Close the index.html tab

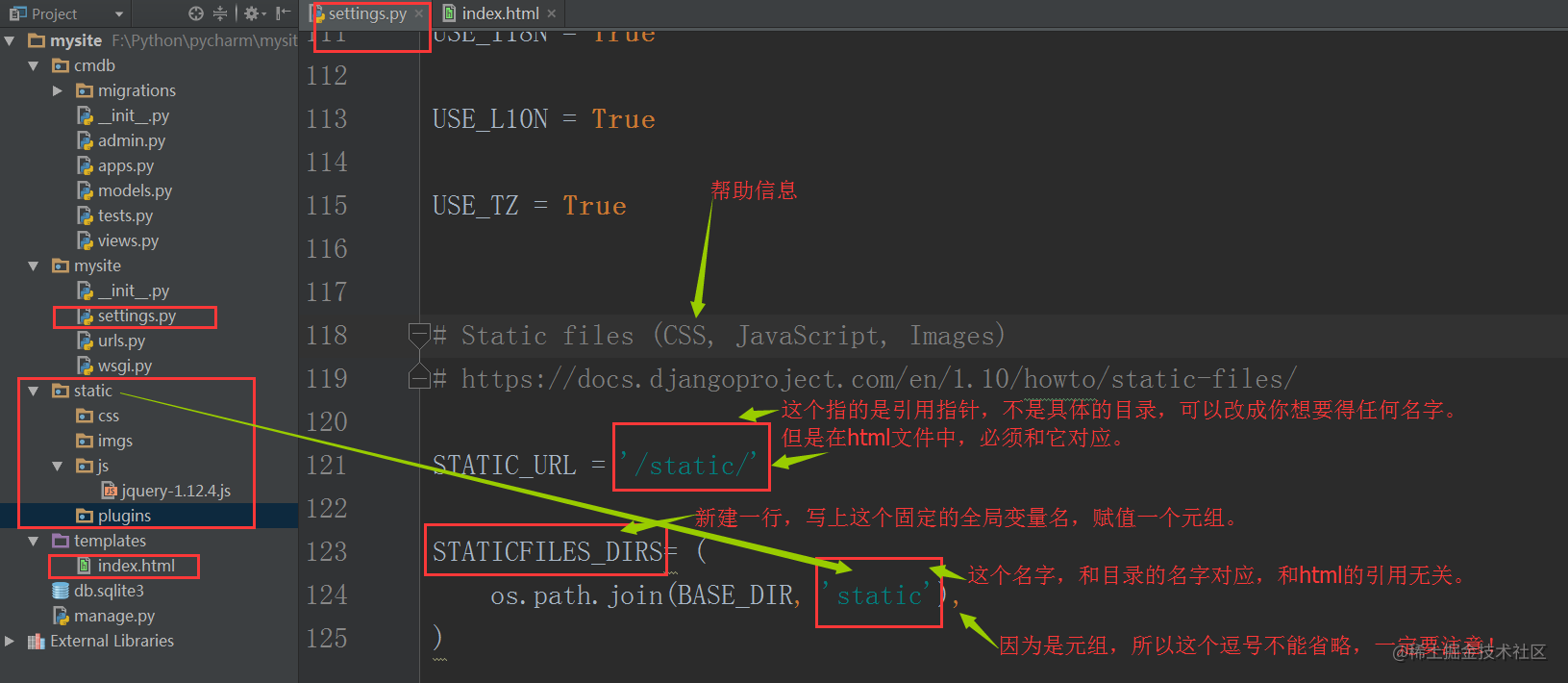tap(551, 13)
